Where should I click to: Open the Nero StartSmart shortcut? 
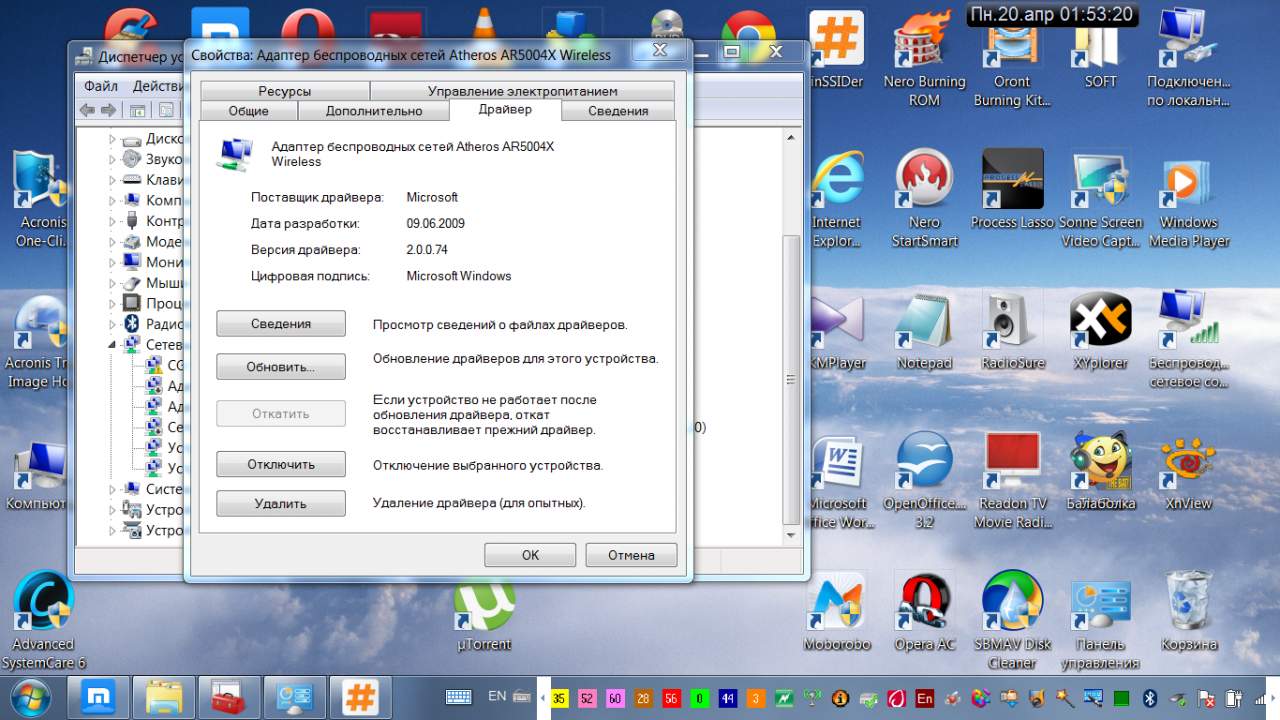924,199
